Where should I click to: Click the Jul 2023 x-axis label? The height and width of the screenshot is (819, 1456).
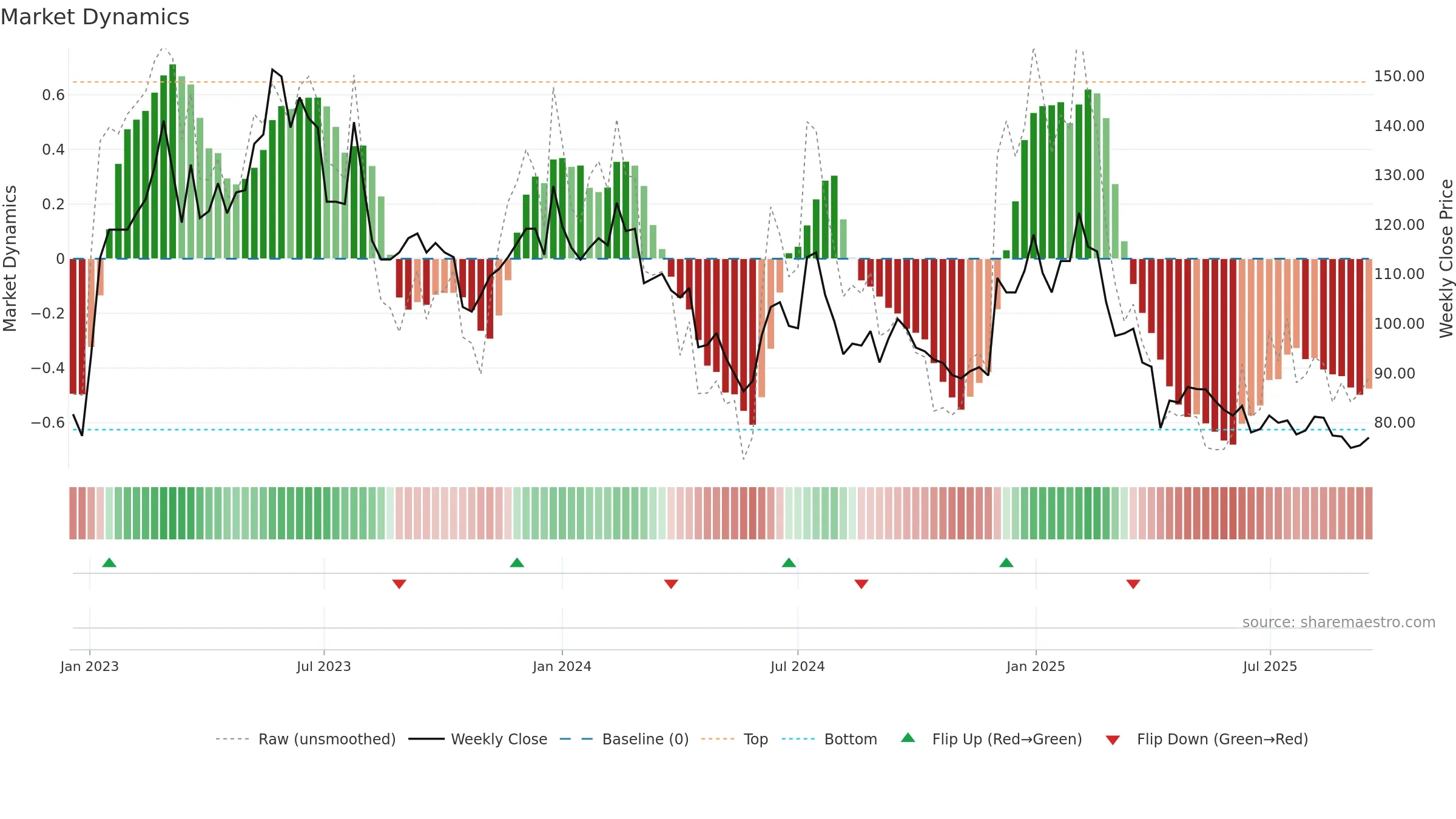point(324,666)
